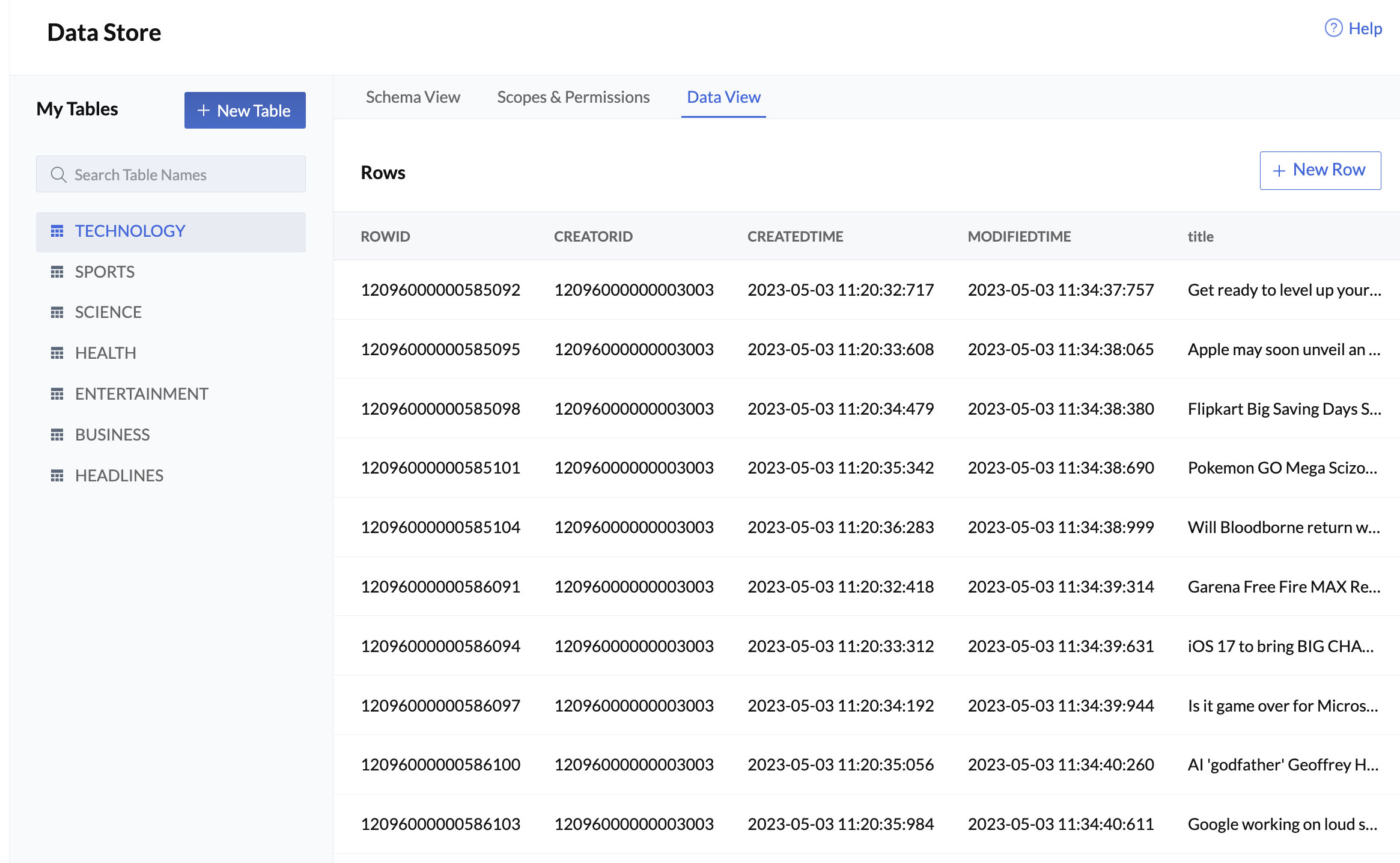Click the grid icon next to HEADLINES
The height and width of the screenshot is (863, 1400).
click(x=56, y=475)
